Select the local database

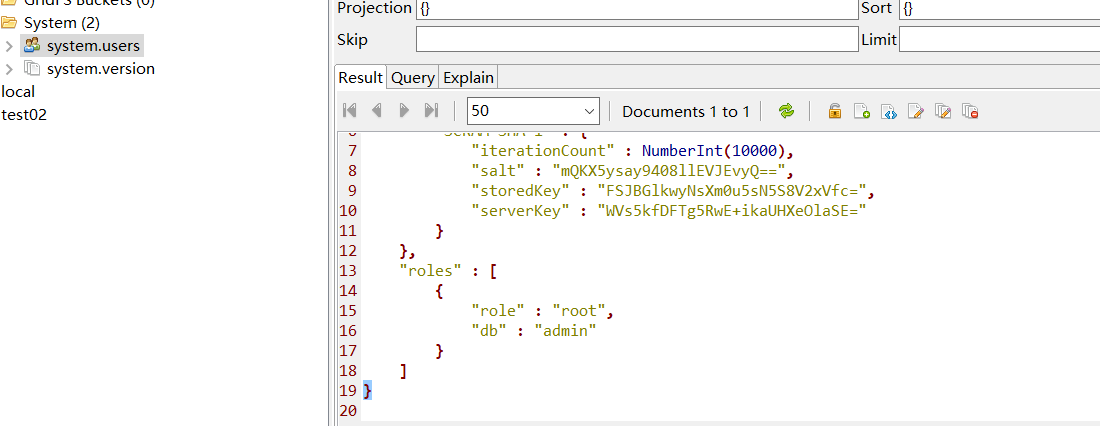18,91
